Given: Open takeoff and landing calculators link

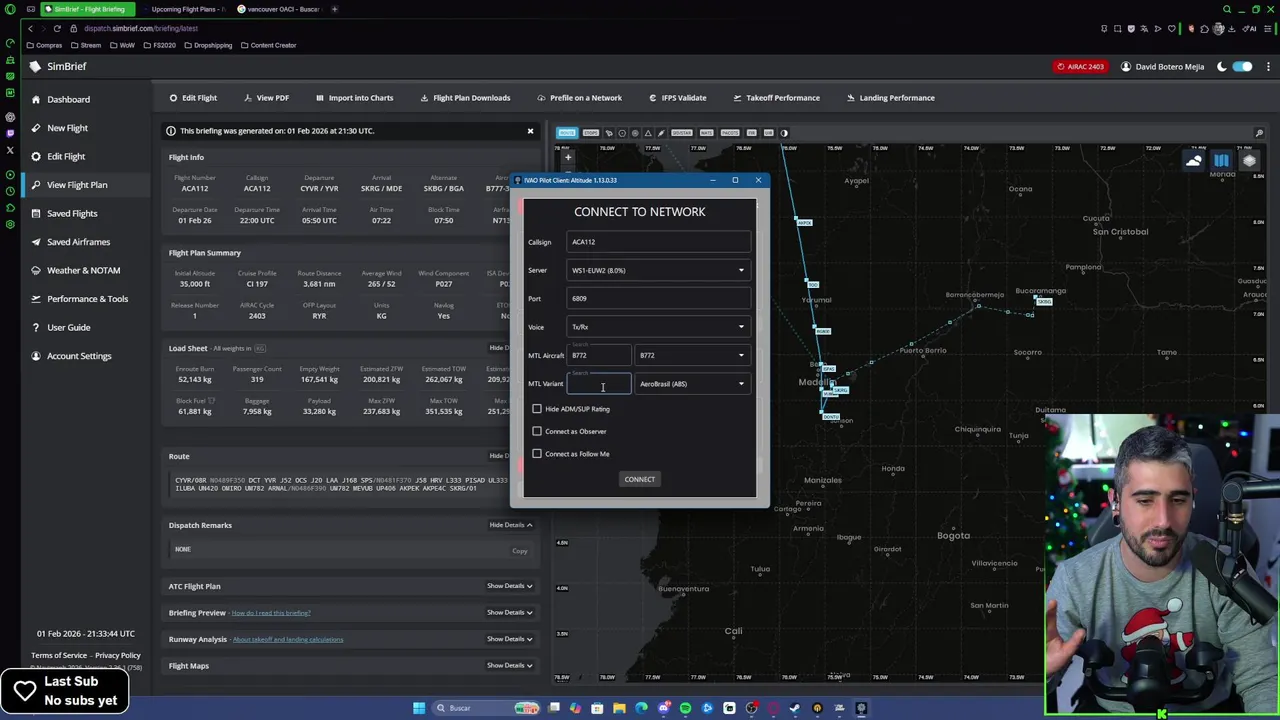Looking at the screenshot, I should (x=288, y=640).
